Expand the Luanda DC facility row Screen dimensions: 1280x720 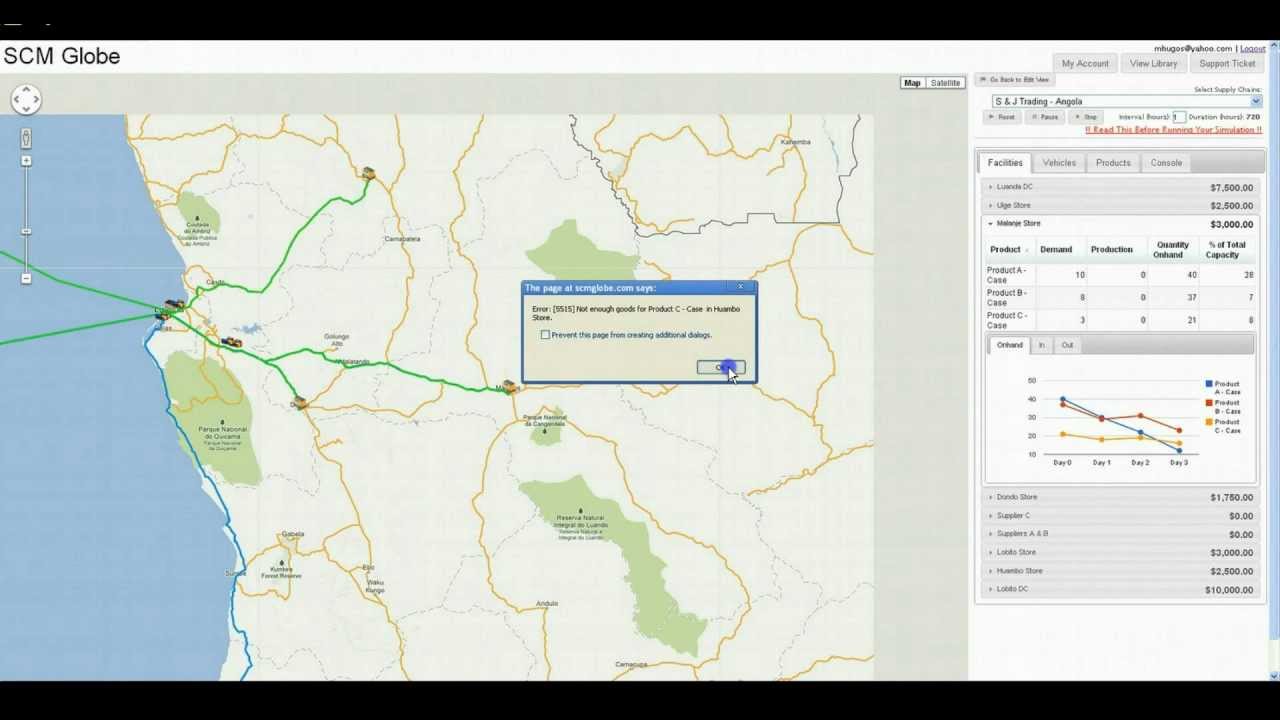1120,187
